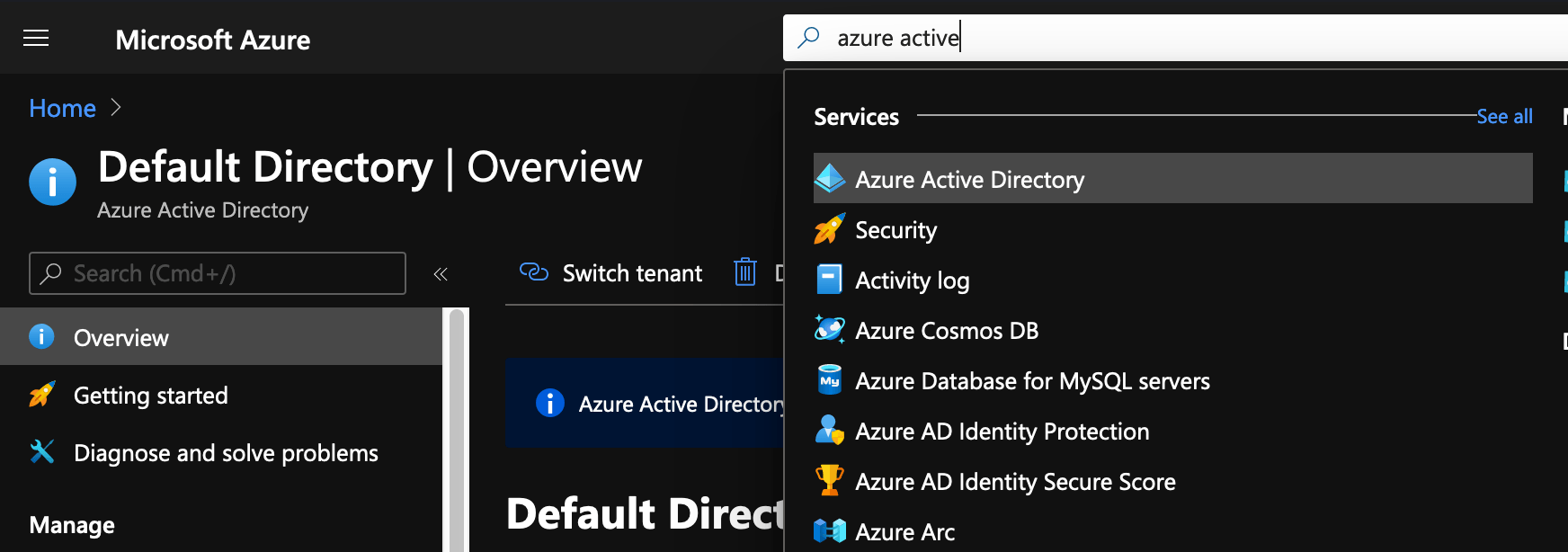This screenshot has height=552, width=1568.
Task: Click the sidebar vertical scrollbar
Action: coord(458,430)
